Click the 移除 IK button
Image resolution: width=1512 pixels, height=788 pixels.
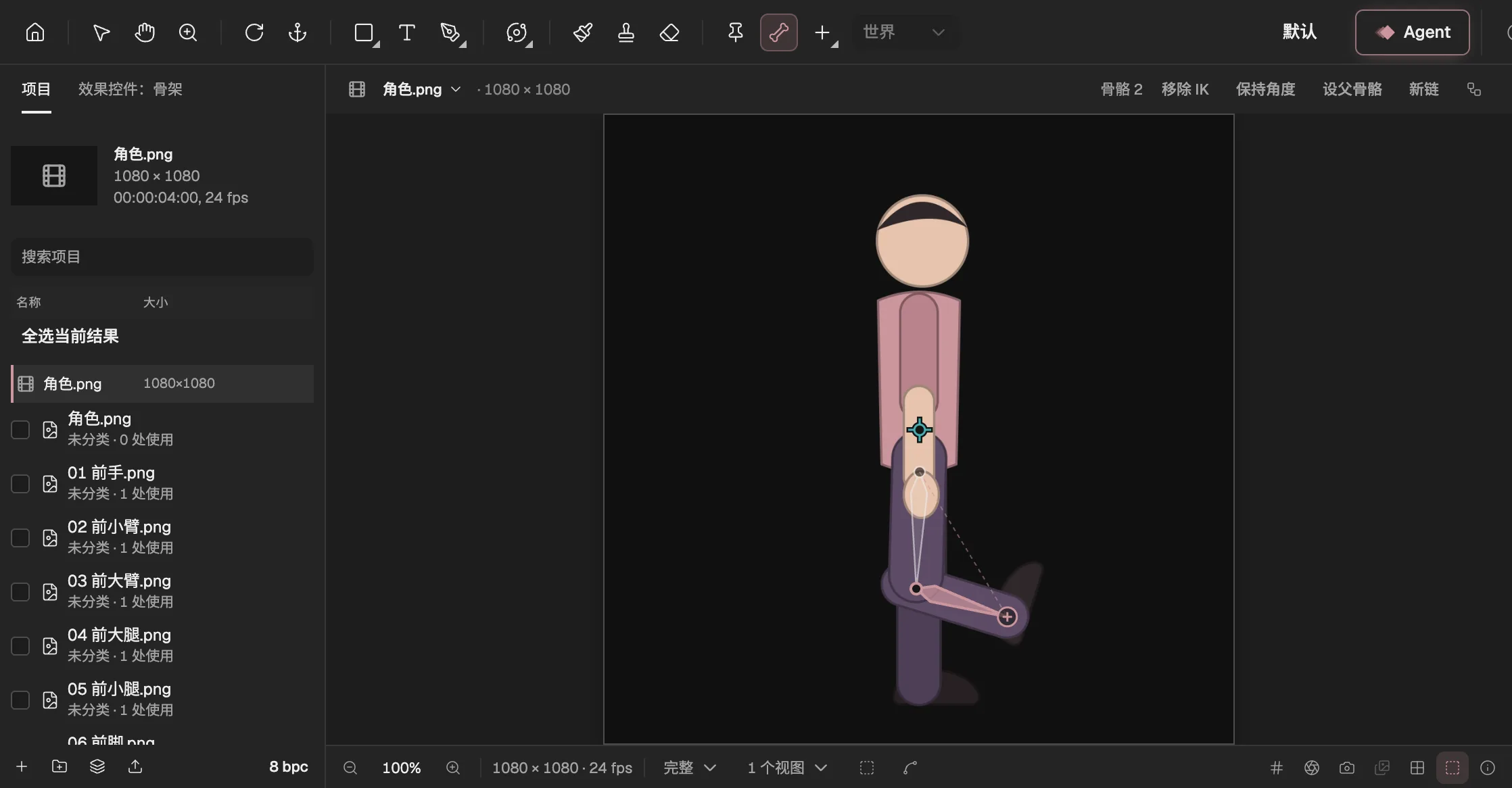click(x=1185, y=89)
